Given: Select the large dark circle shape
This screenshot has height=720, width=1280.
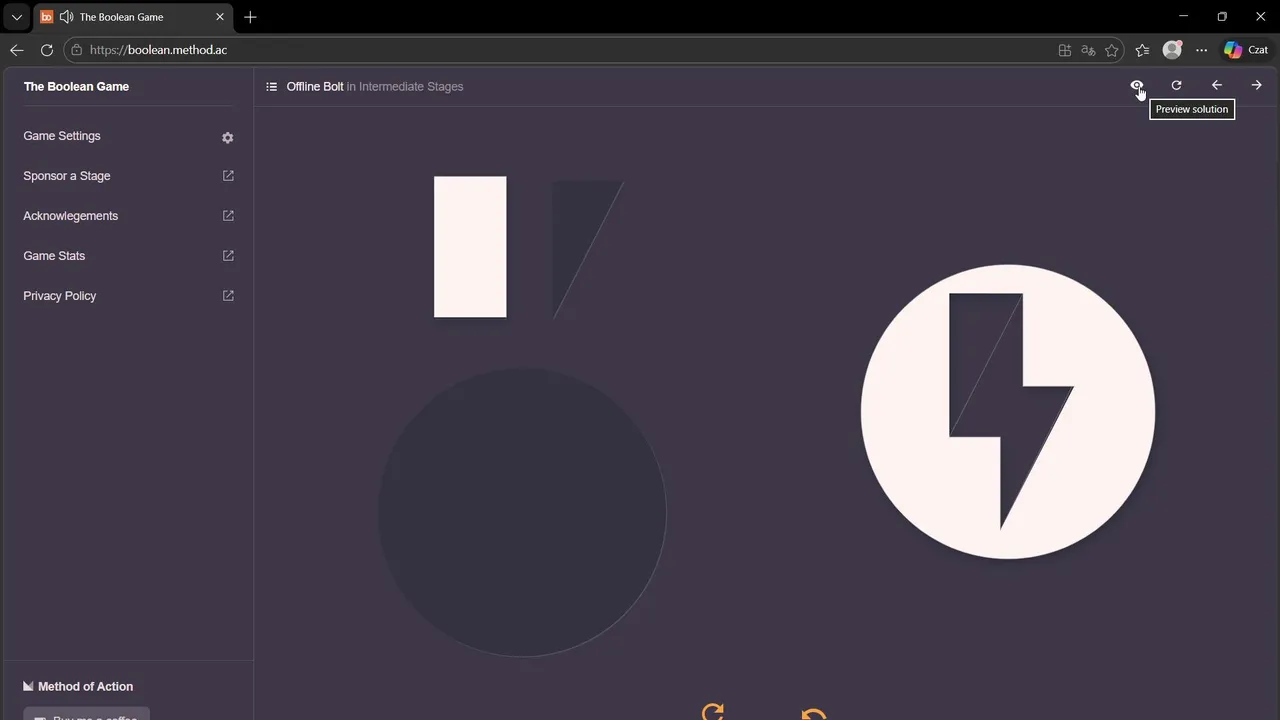Looking at the screenshot, I should (522, 513).
